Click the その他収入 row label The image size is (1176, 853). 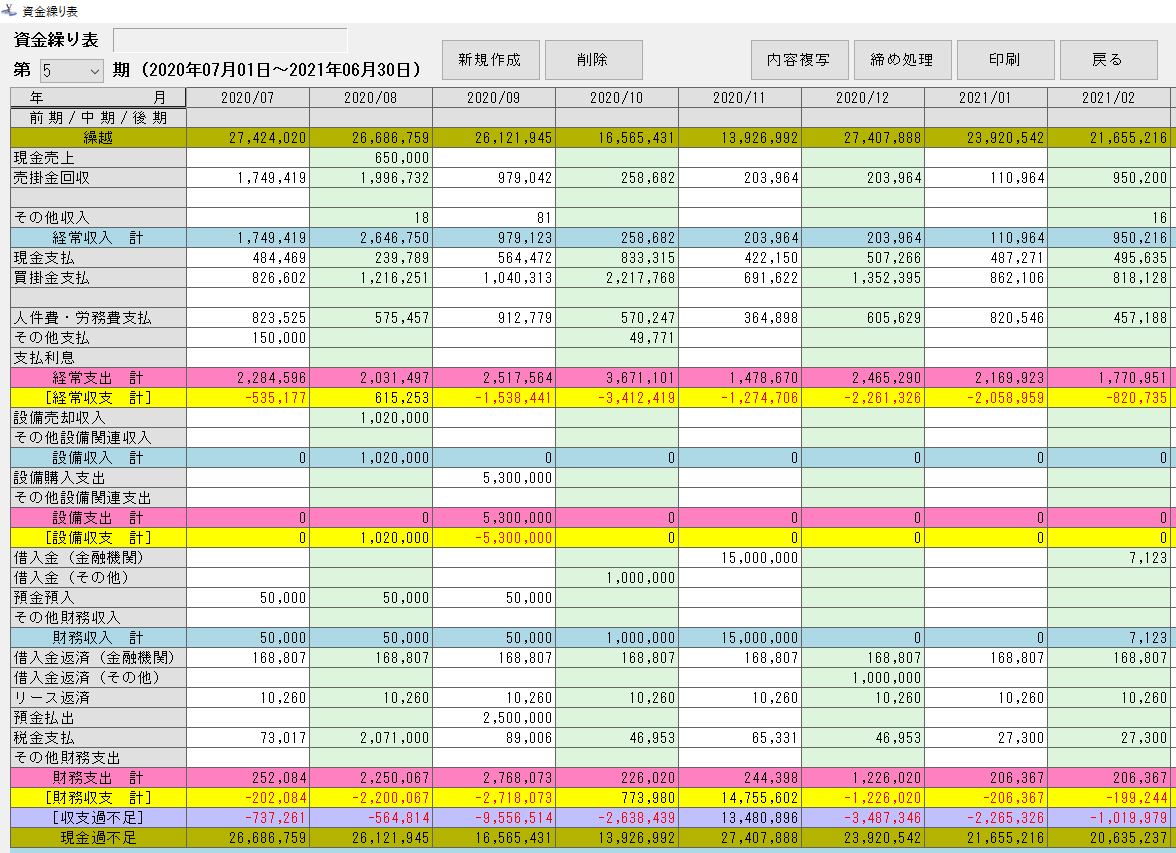tap(98, 218)
